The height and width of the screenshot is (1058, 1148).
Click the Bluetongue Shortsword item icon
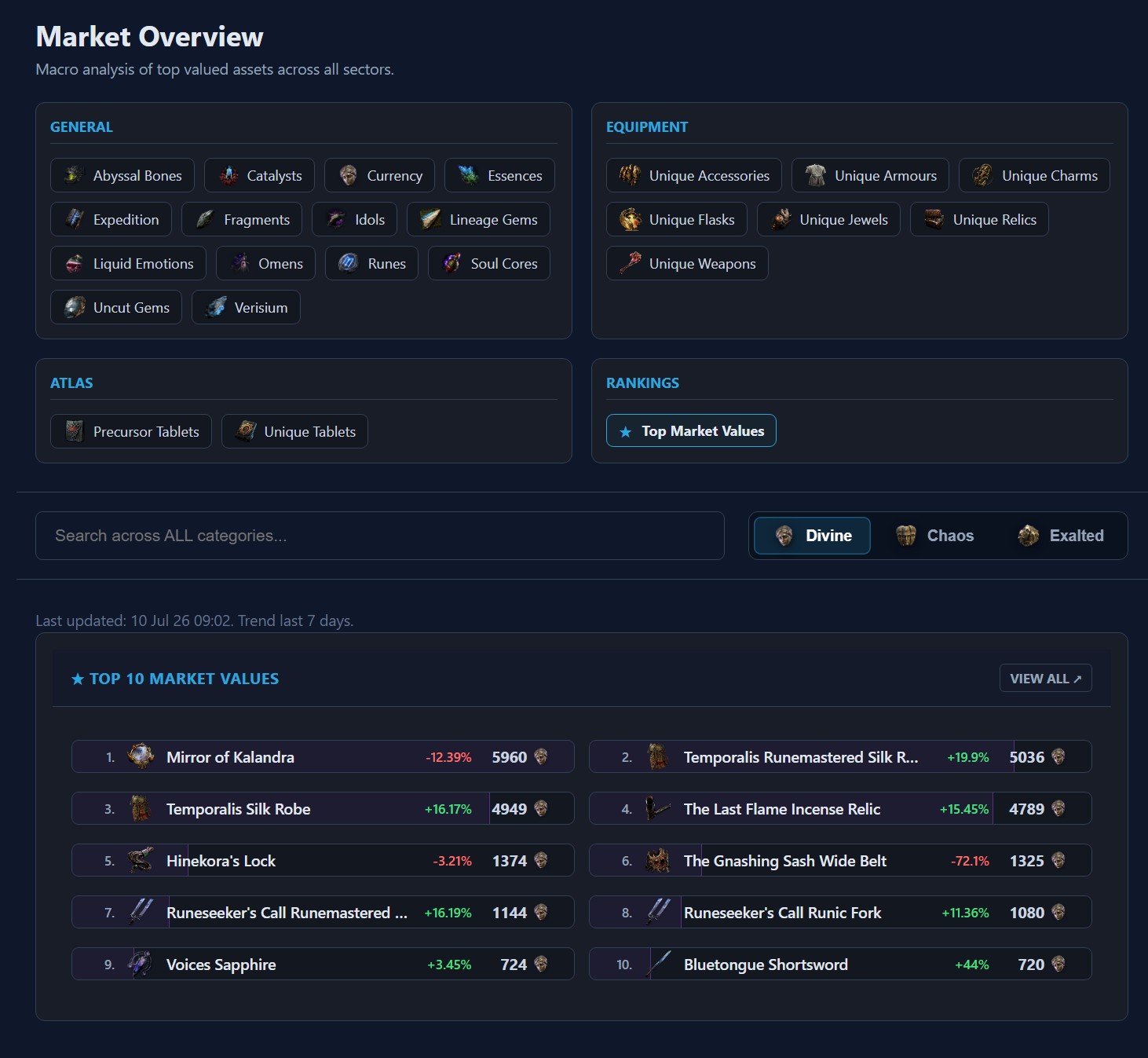[x=658, y=964]
